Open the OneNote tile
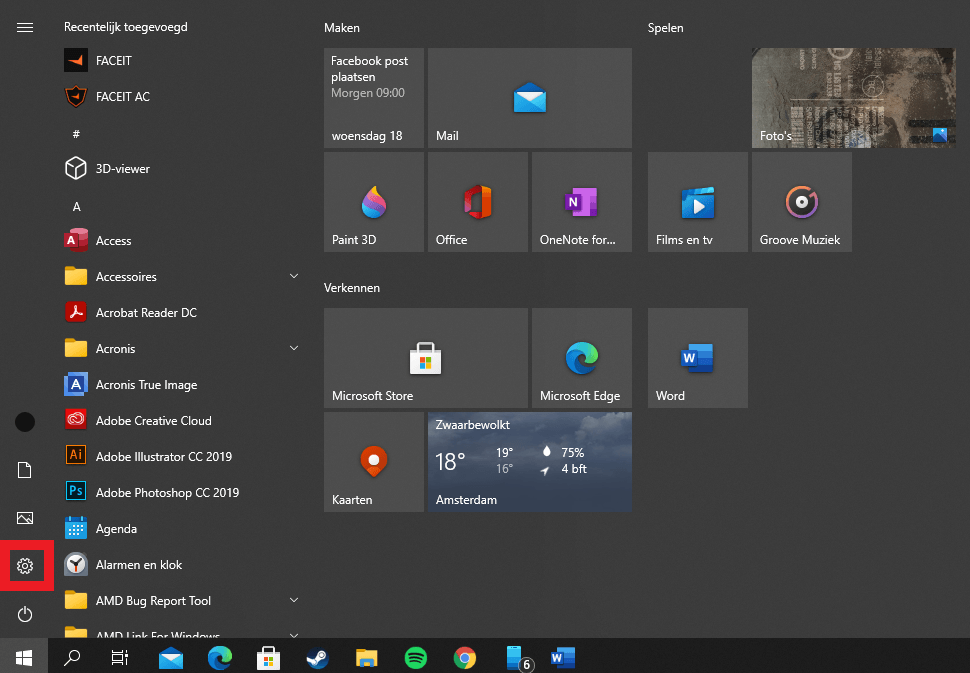Image resolution: width=970 pixels, height=673 pixels. [x=582, y=202]
